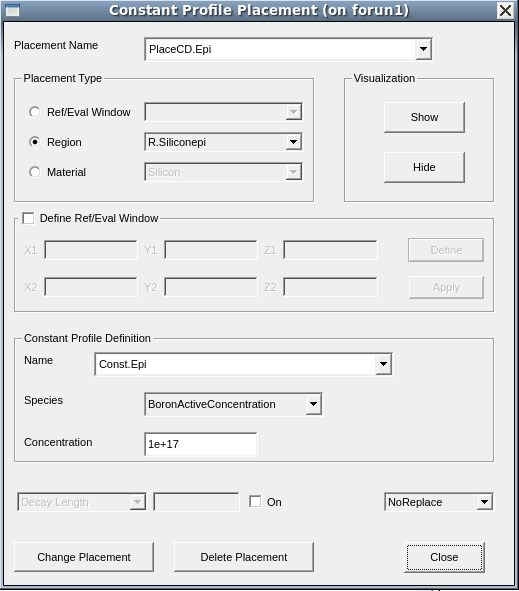Click the Change Placement button
The height and width of the screenshot is (591, 519).
point(84,557)
